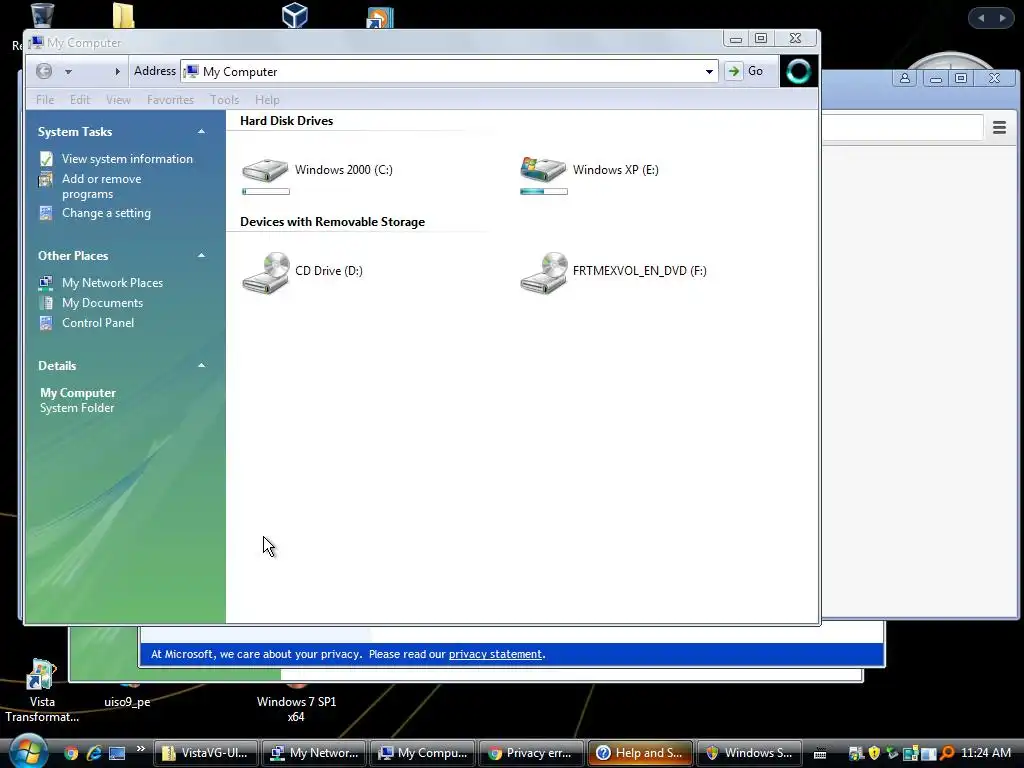
Task: Click the View system information icon
Action: coord(46,159)
